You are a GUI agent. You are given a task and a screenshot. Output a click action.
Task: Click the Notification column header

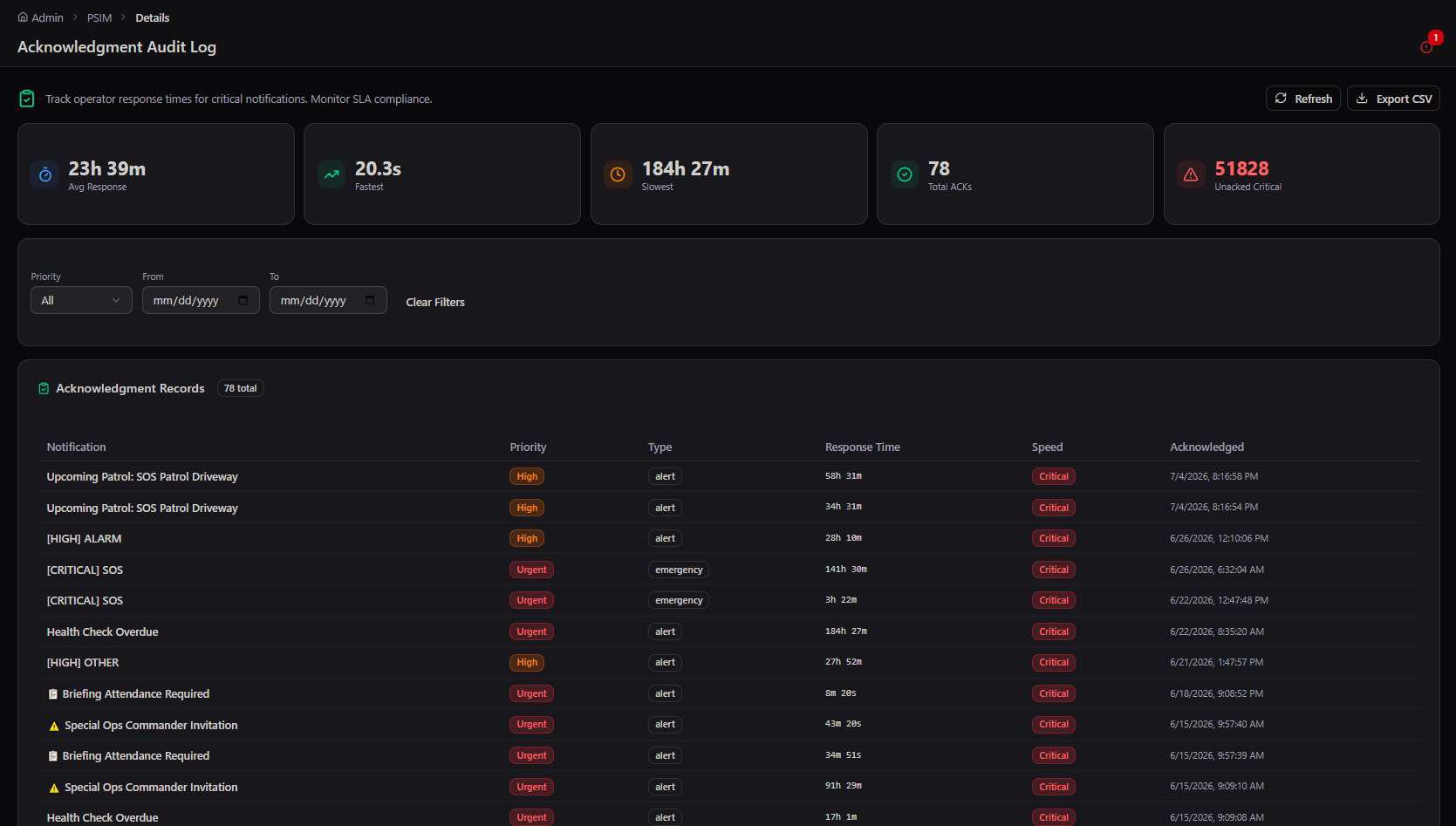pos(77,447)
